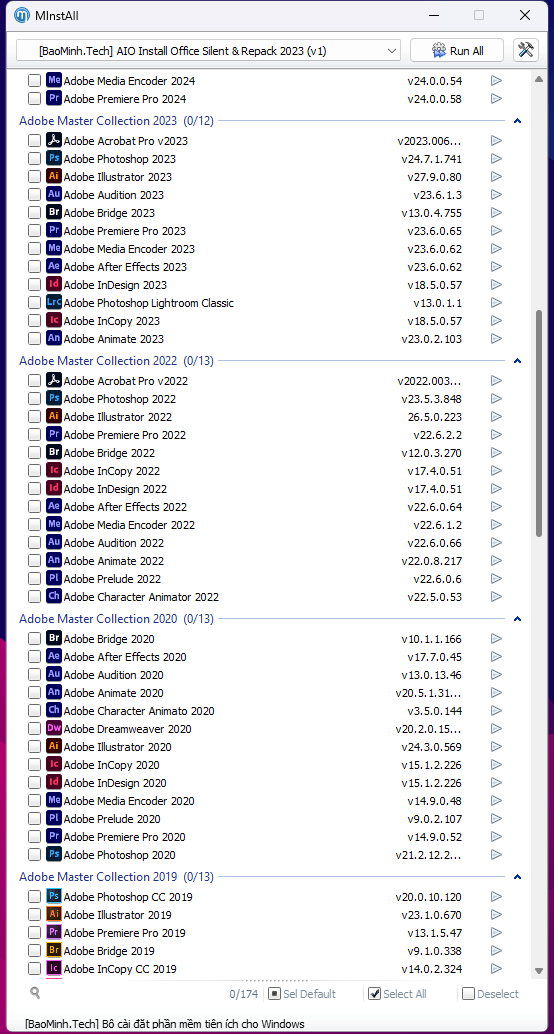Click the Adobe Animate 2023 An icon

[x=54, y=339]
